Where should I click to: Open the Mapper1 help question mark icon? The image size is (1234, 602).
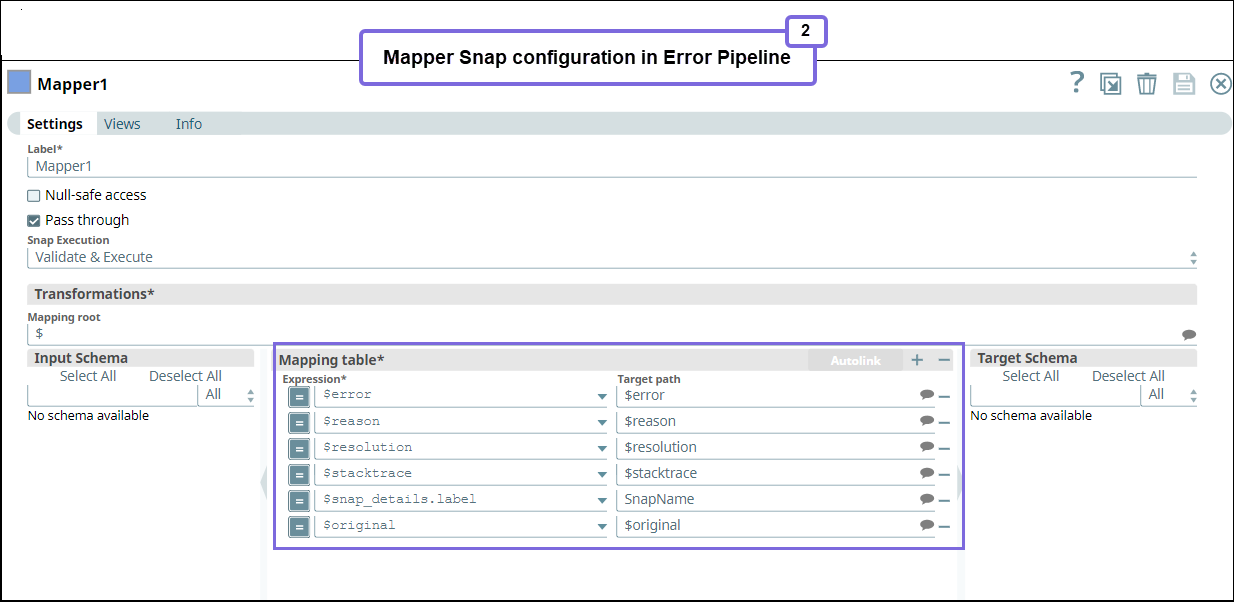tap(1076, 83)
